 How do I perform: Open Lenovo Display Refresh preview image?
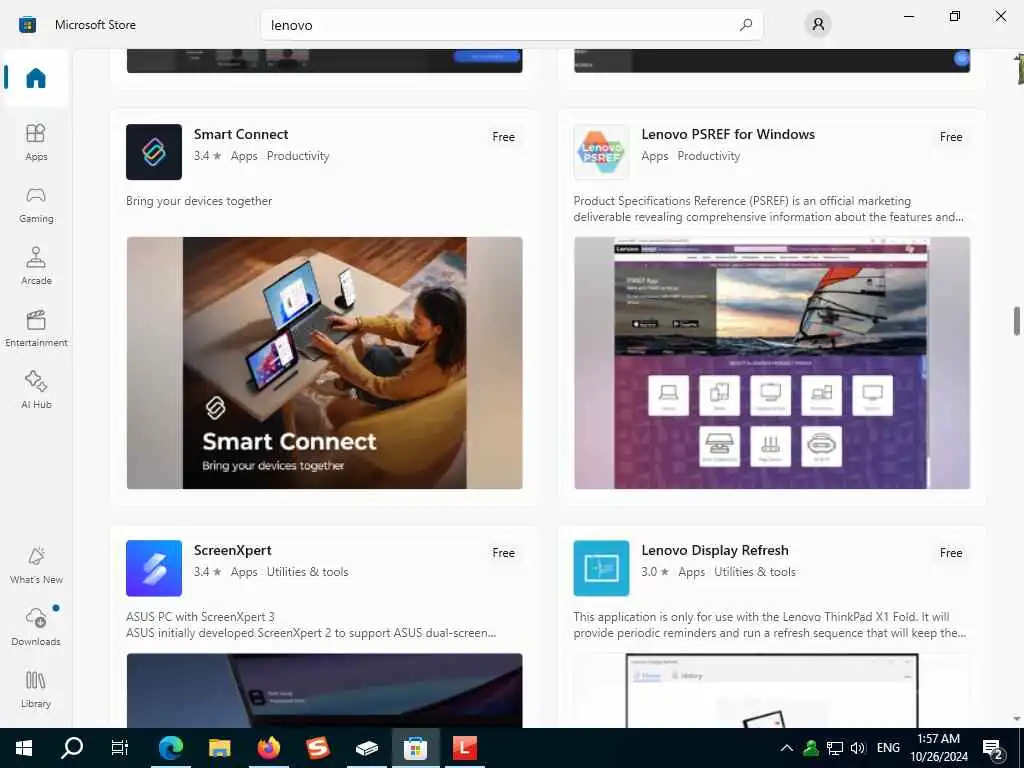772,690
